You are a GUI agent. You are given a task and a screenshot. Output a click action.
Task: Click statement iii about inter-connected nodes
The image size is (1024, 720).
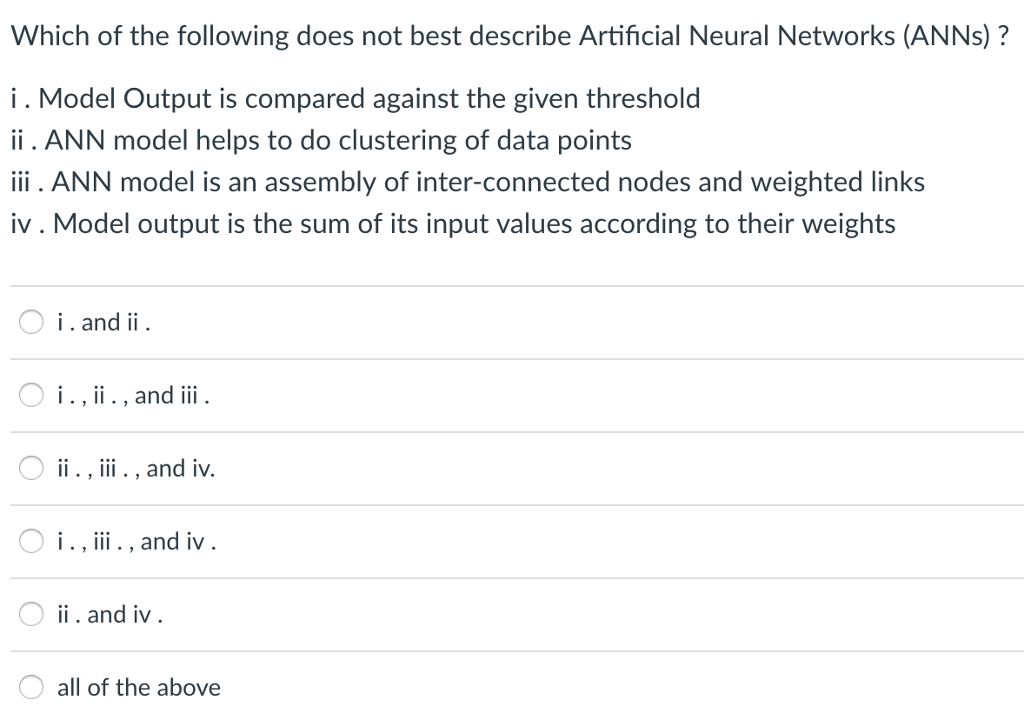click(x=468, y=182)
